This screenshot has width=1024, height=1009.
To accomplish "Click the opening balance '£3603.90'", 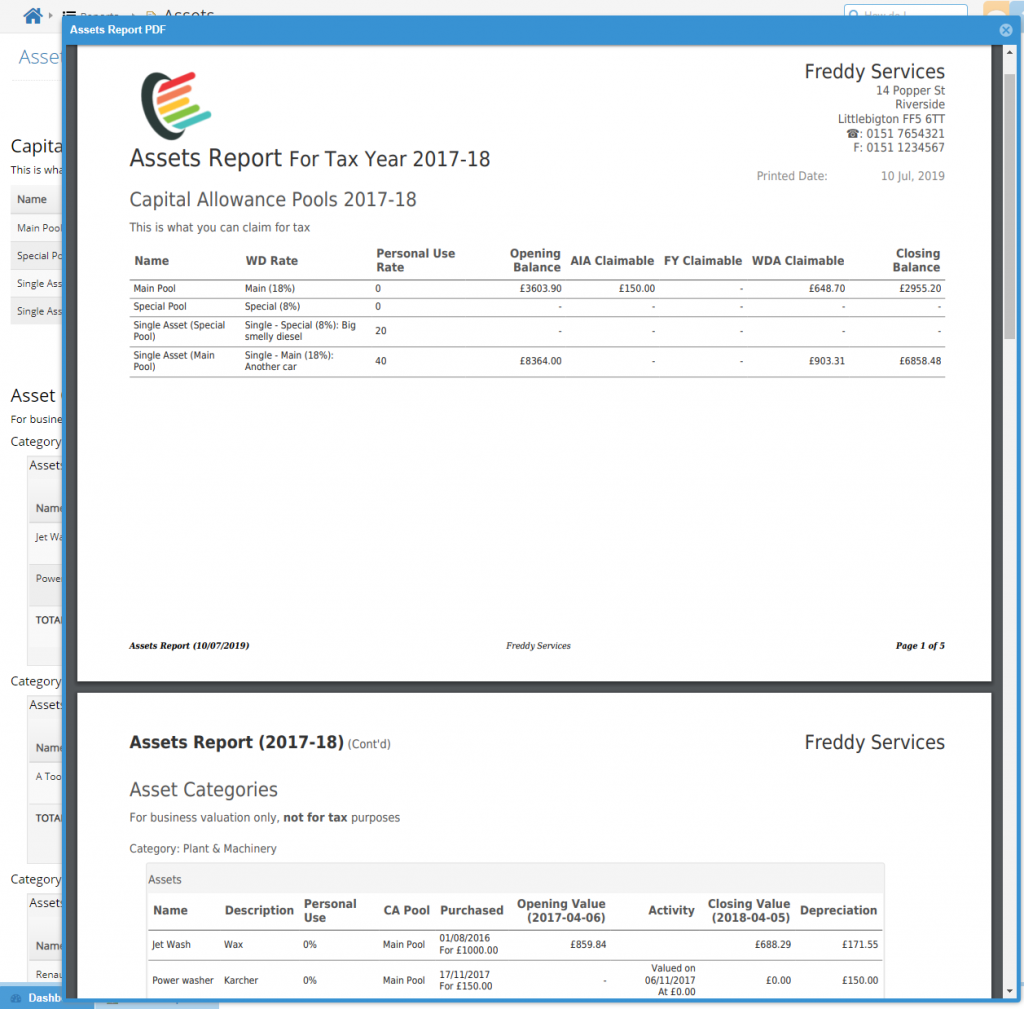I will coord(541,289).
